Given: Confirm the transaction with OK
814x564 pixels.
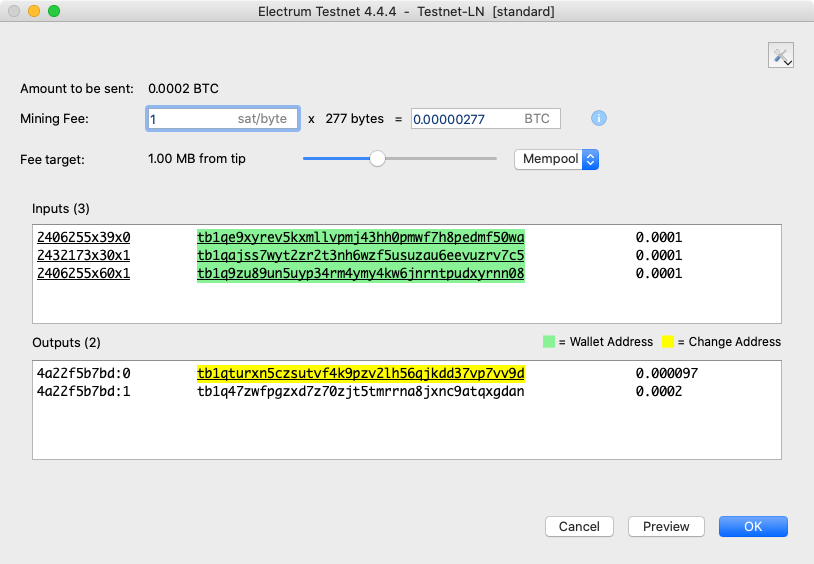Looking at the screenshot, I should click(x=753, y=527).
